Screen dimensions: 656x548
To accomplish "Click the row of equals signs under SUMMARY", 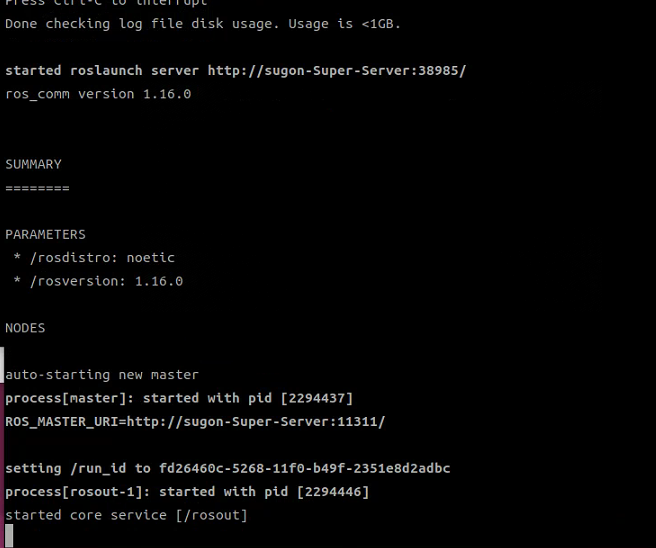I will (37, 187).
